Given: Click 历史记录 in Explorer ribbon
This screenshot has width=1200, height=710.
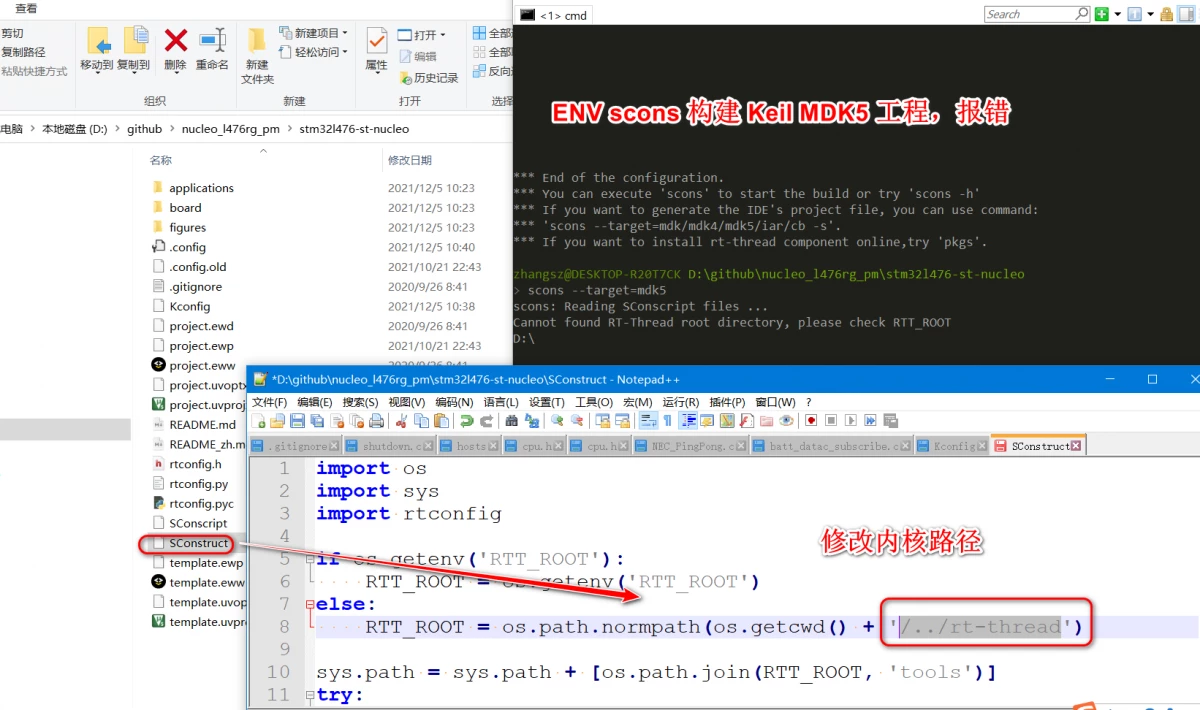Looking at the screenshot, I should (429, 77).
